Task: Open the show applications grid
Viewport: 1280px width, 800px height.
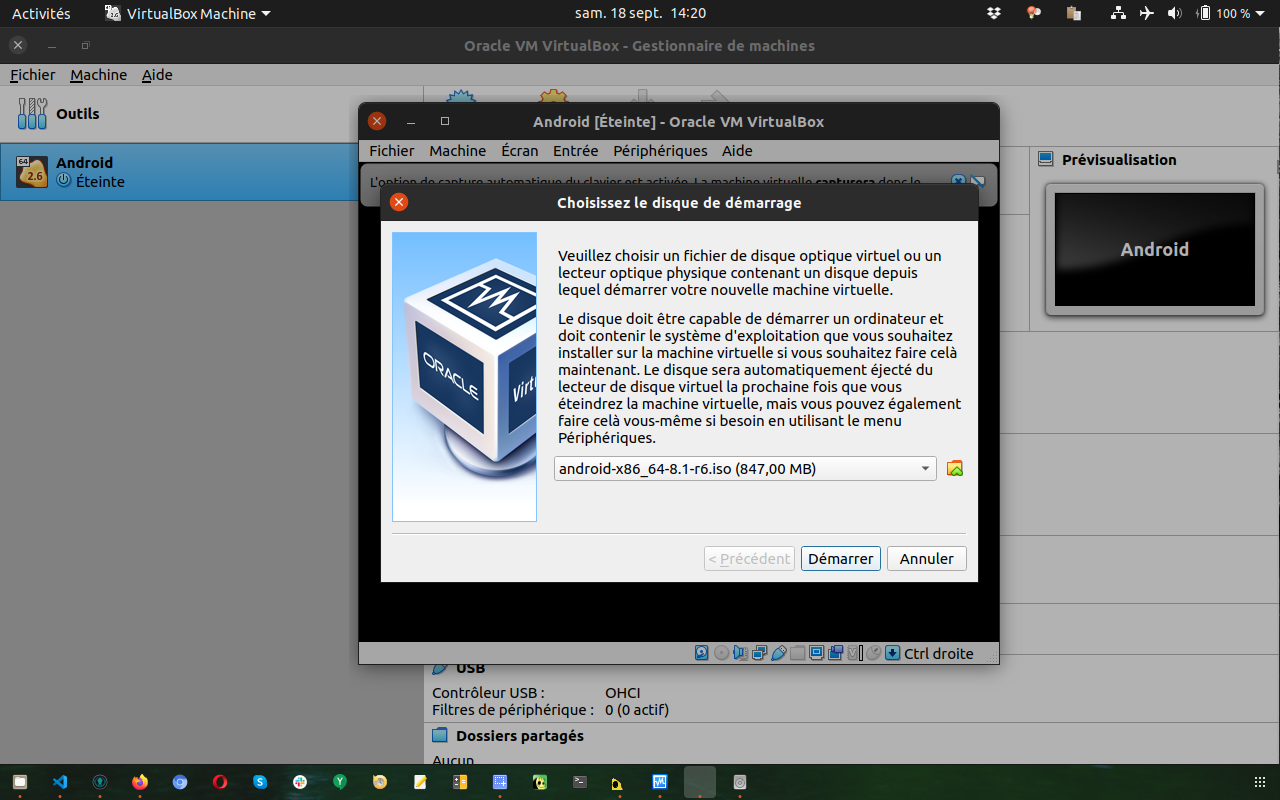Action: (x=1259, y=781)
